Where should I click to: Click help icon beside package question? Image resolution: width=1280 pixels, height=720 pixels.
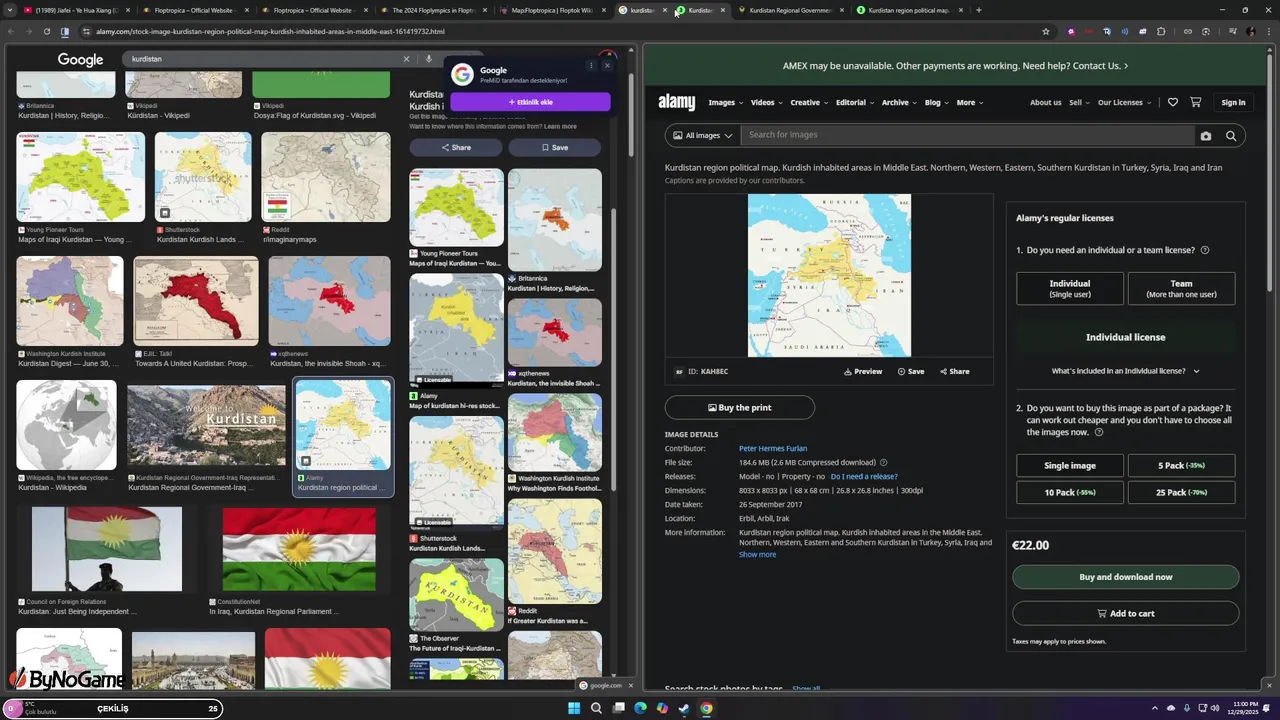[x=1098, y=433]
